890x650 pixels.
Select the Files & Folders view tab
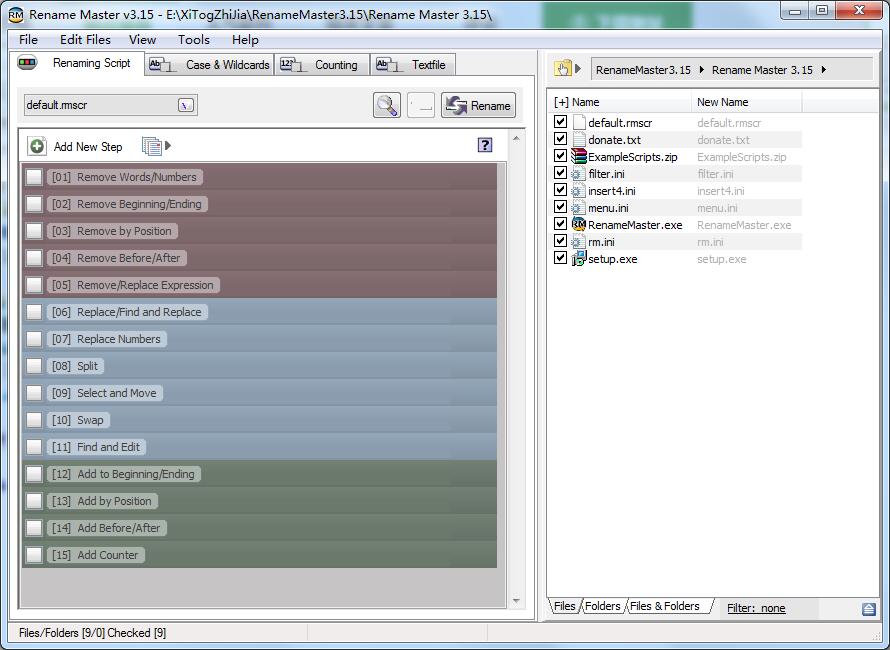tap(665, 606)
